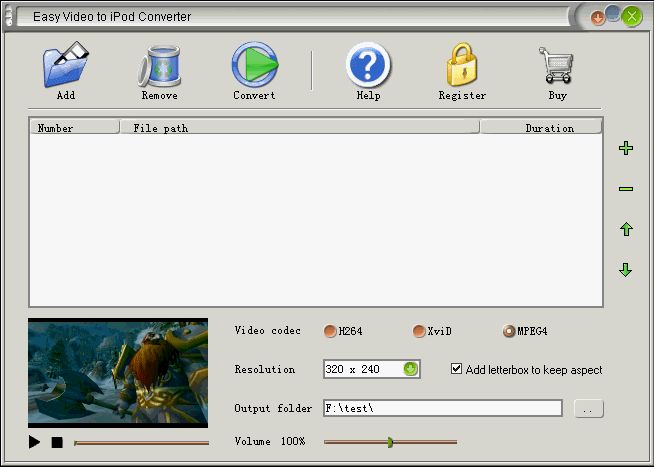Click the green plus icon beside list
This screenshot has height=467, width=654.
pyautogui.click(x=626, y=148)
